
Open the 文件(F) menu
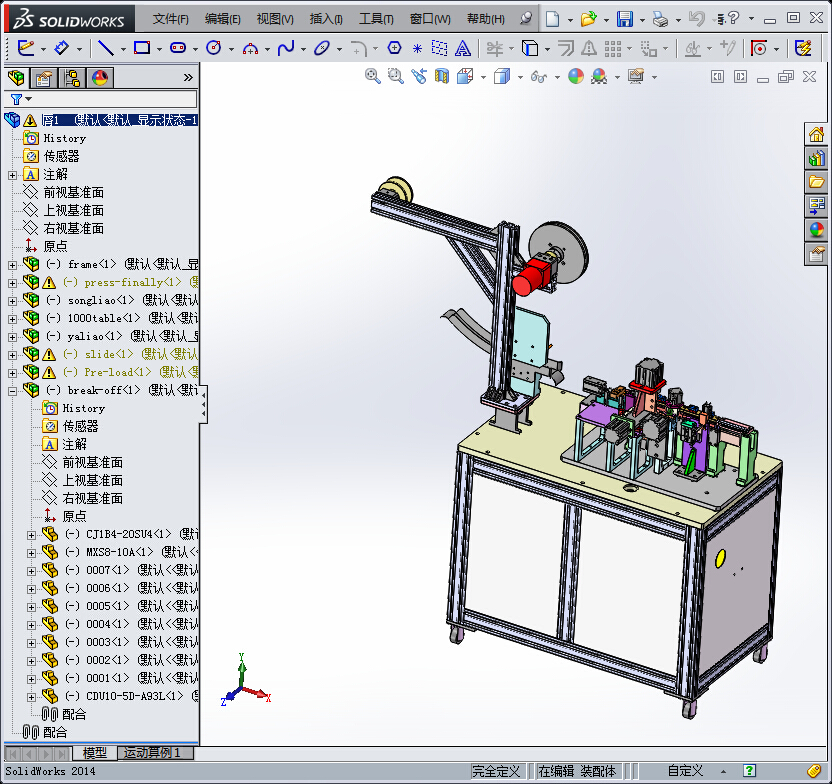[x=170, y=19]
